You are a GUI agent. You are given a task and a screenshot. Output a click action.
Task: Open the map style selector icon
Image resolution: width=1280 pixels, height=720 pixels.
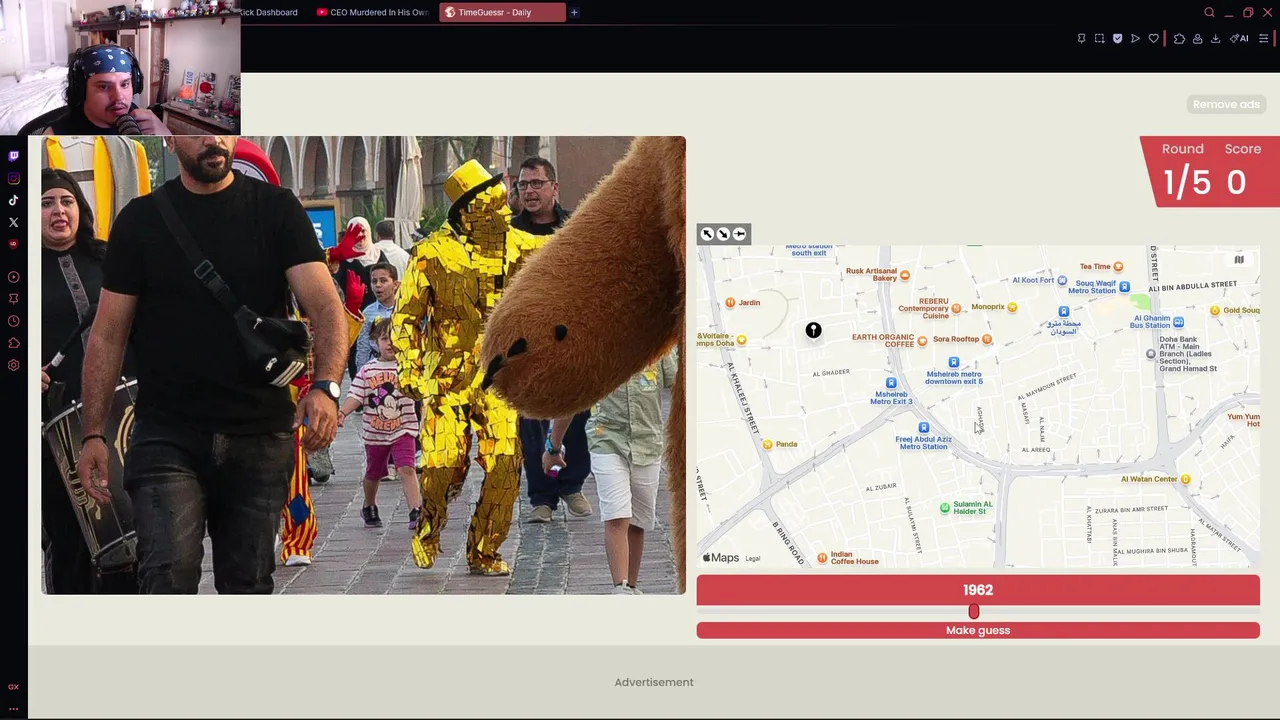tap(1239, 260)
